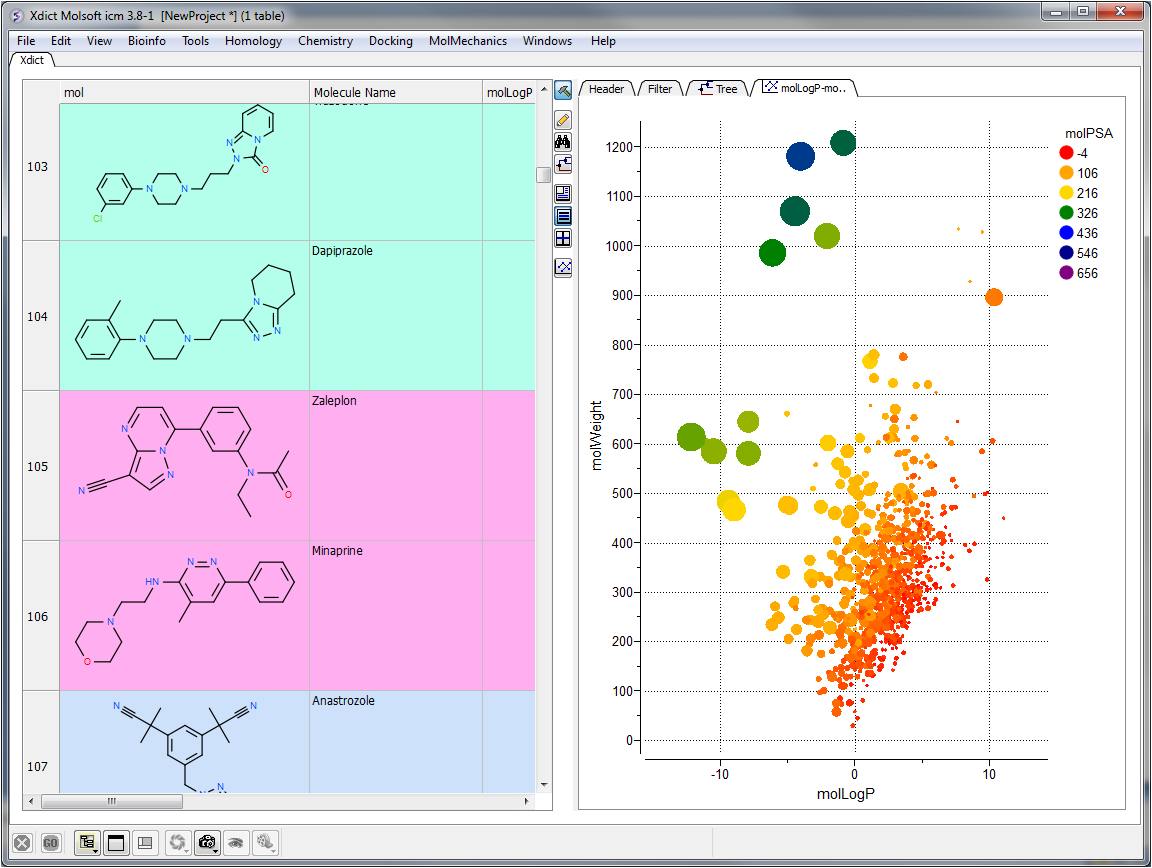Click the GO button icon
The width and height of the screenshot is (1152, 868).
50,843
